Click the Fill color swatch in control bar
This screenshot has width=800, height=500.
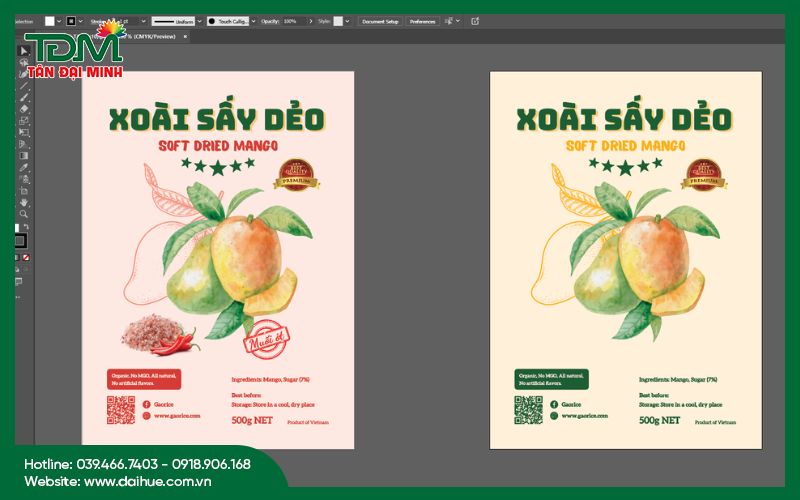pyautogui.click(x=49, y=21)
